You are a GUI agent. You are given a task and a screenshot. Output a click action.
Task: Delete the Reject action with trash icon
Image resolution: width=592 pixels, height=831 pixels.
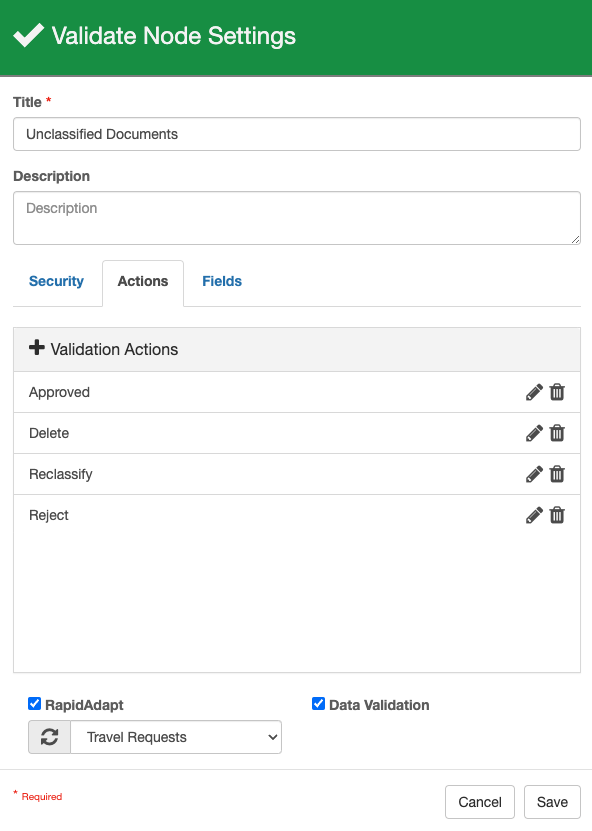pos(557,515)
